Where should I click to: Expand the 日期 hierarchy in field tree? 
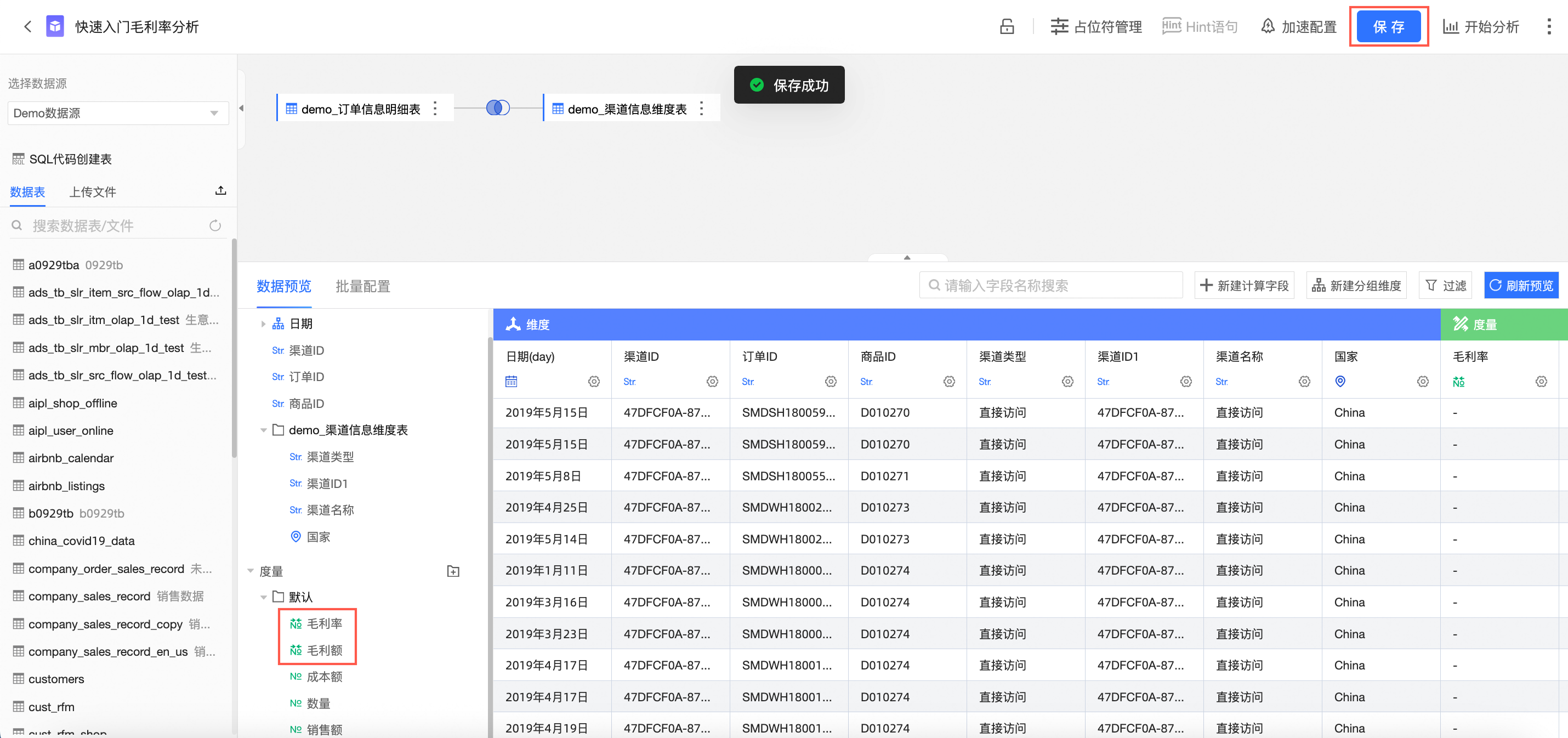263,324
